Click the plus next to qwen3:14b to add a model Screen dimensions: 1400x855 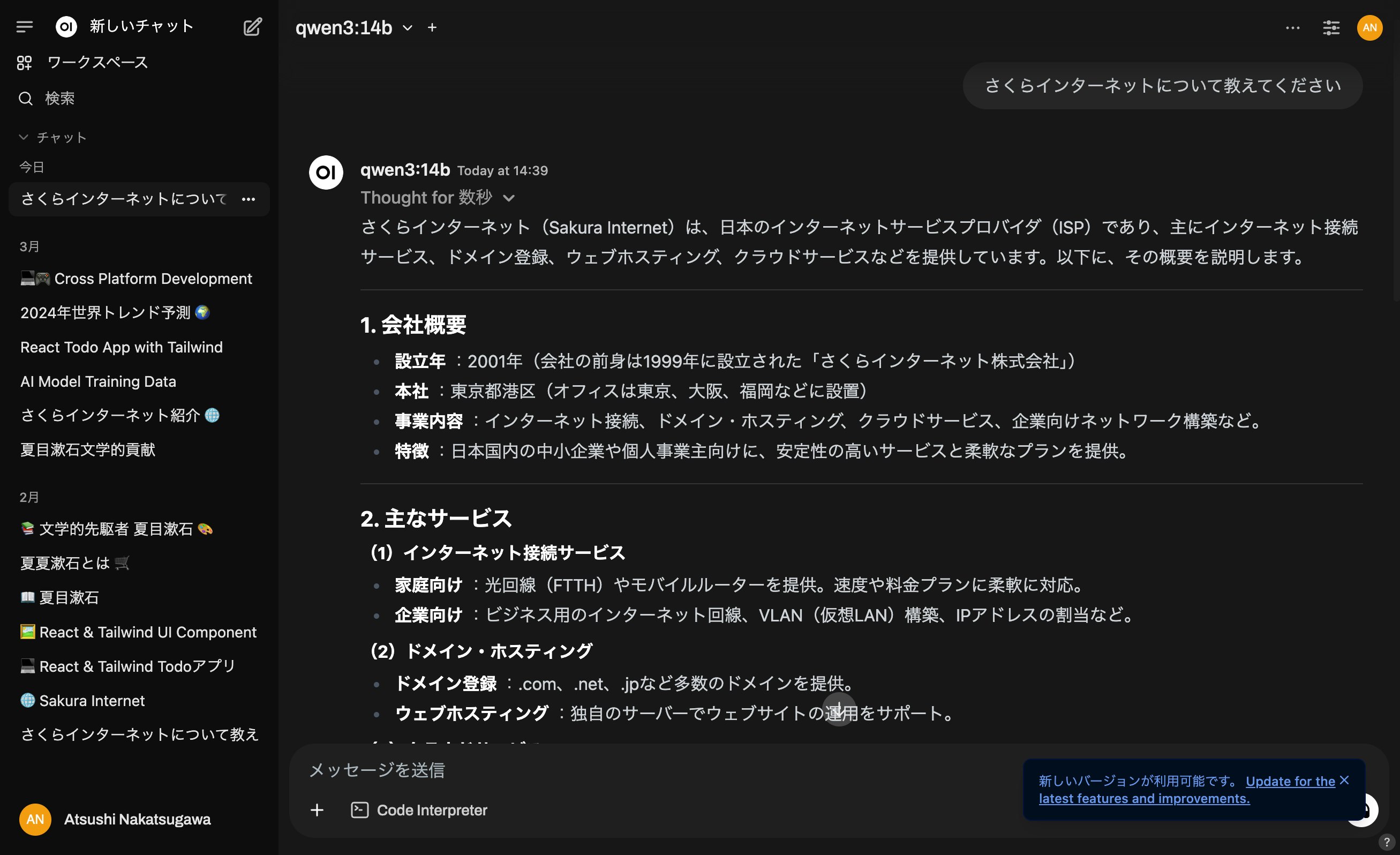[433, 27]
